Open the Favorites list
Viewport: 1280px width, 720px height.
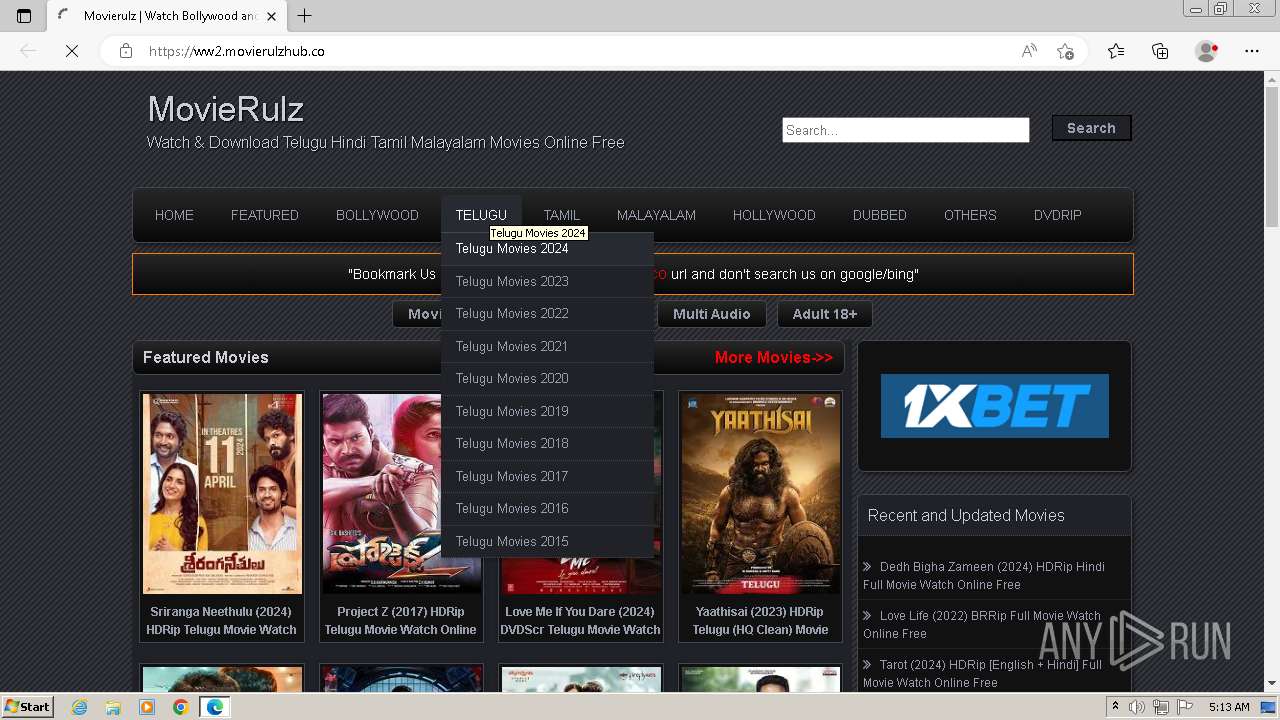[1116, 51]
